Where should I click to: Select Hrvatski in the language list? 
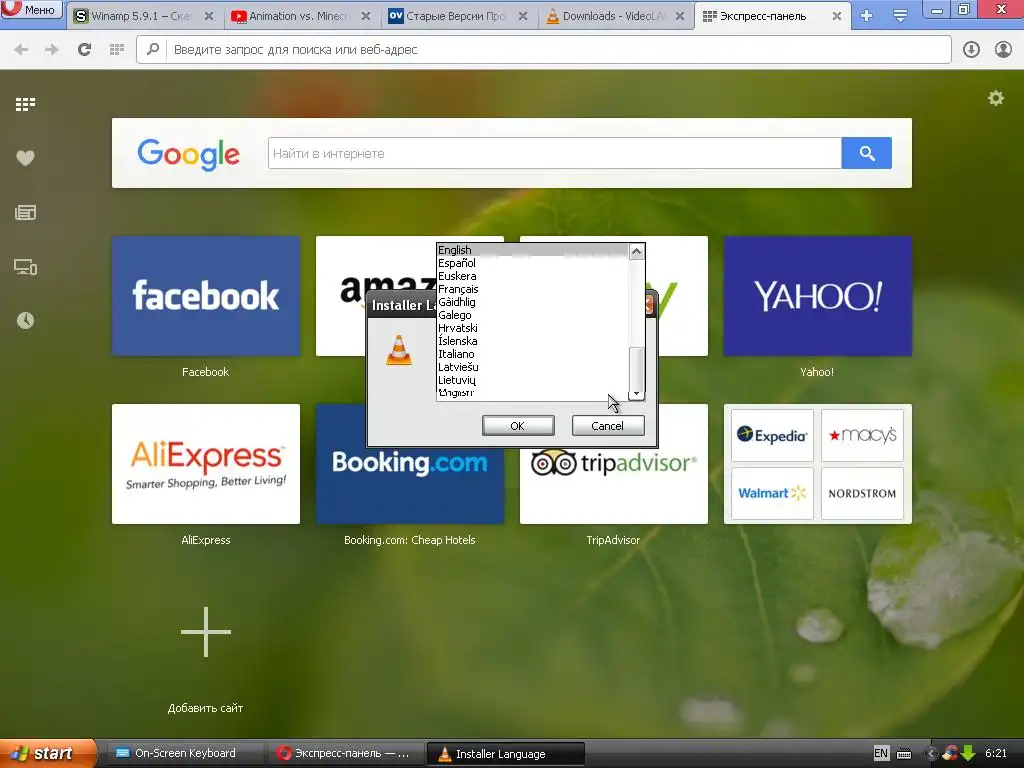(x=532, y=328)
